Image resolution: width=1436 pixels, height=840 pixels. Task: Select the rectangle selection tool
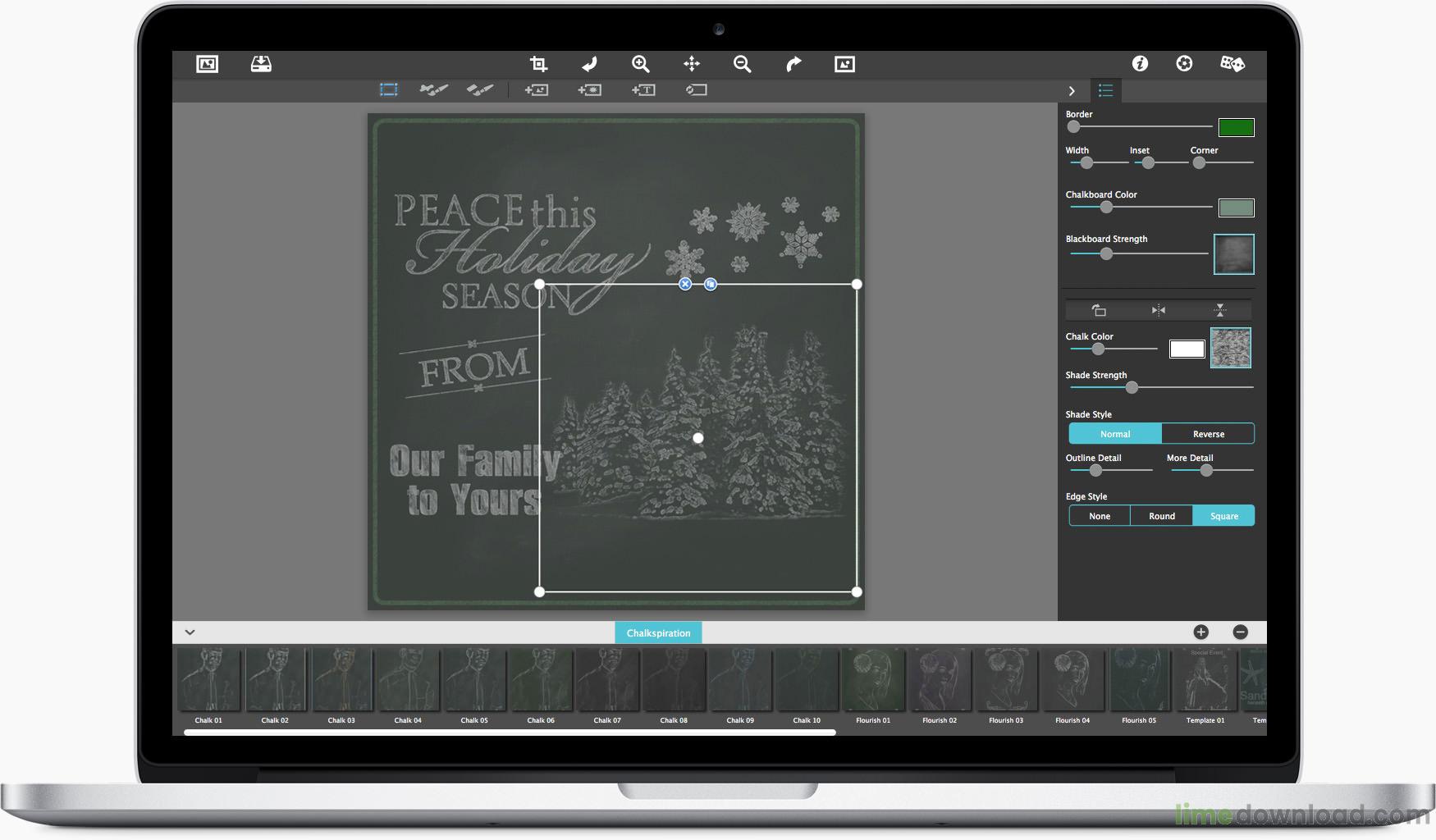(x=389, y=89)
